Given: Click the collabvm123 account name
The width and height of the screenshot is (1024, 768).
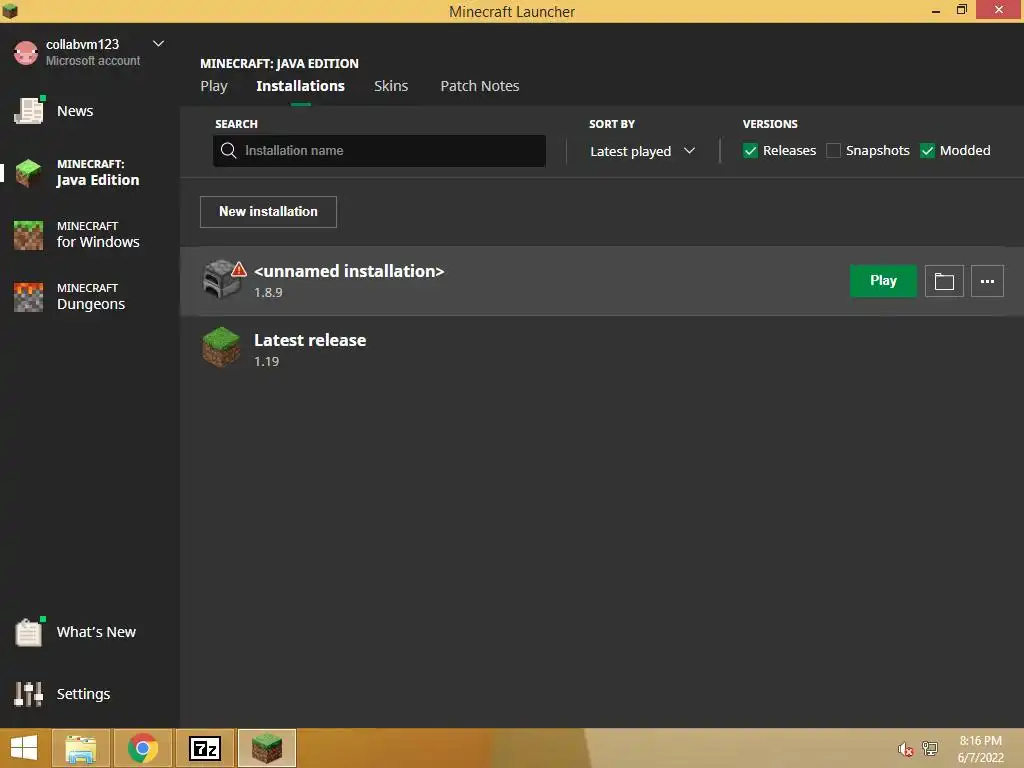Looking at the screenshot, I should 82,44.
